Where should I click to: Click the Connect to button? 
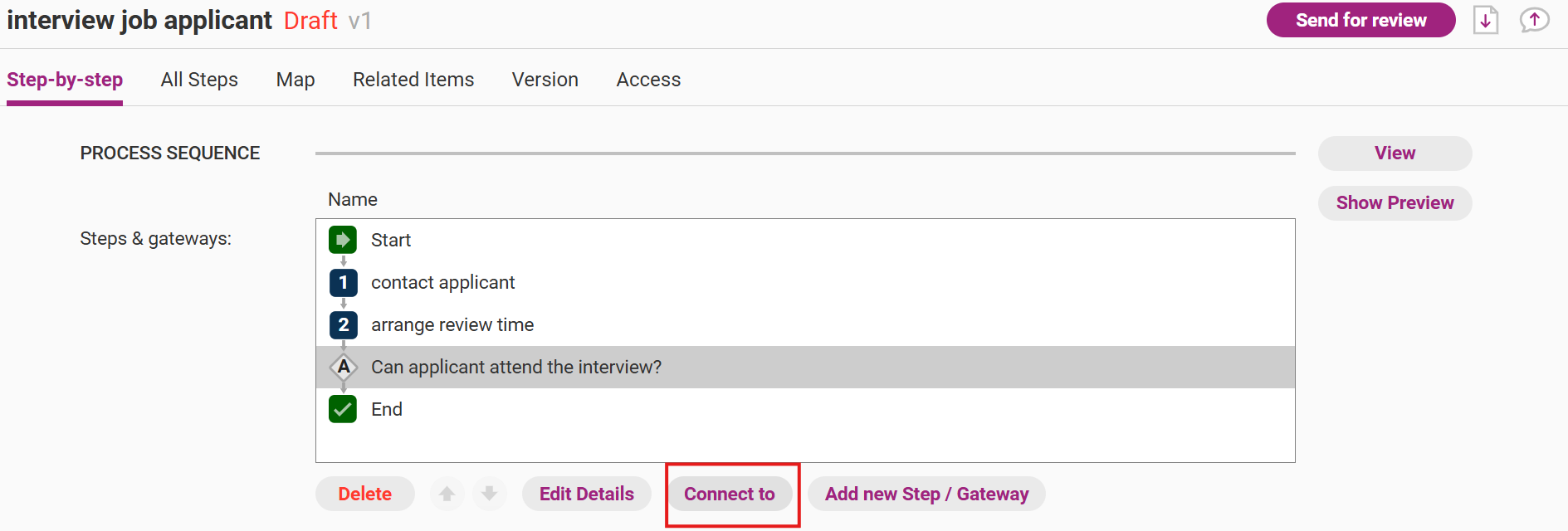pos(730,494)
